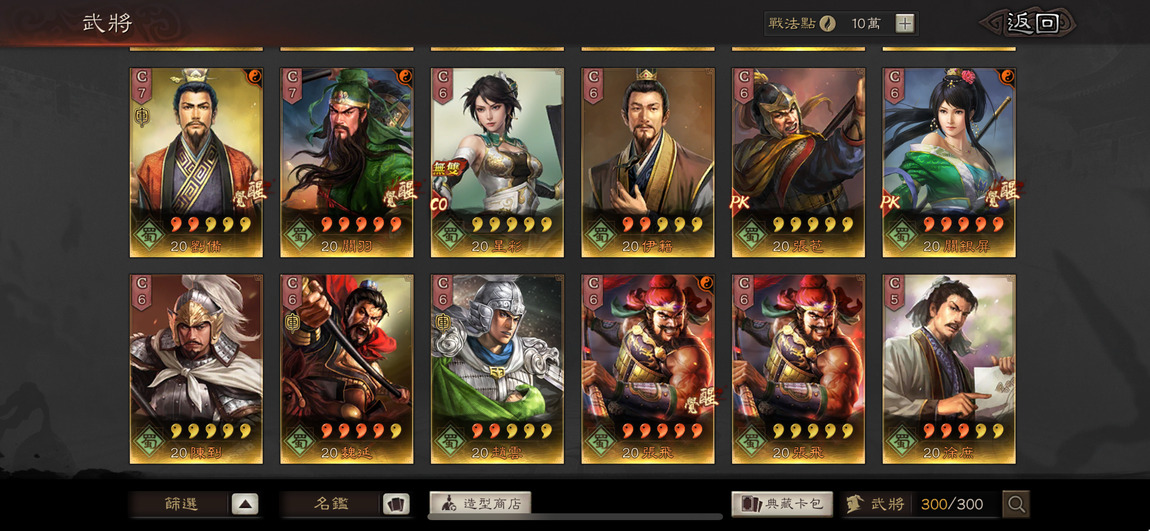Select the 關羽 officer card
The height and width of the screenshot is (531, 1150).
(x=347, y=162)
